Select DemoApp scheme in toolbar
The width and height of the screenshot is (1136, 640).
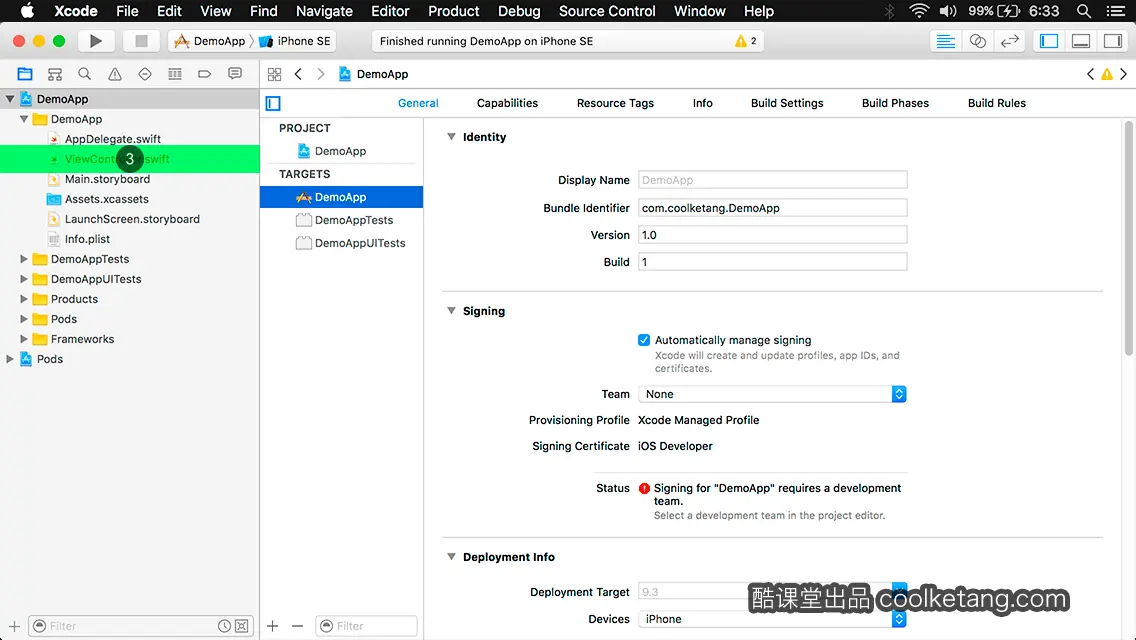(210, 41)
